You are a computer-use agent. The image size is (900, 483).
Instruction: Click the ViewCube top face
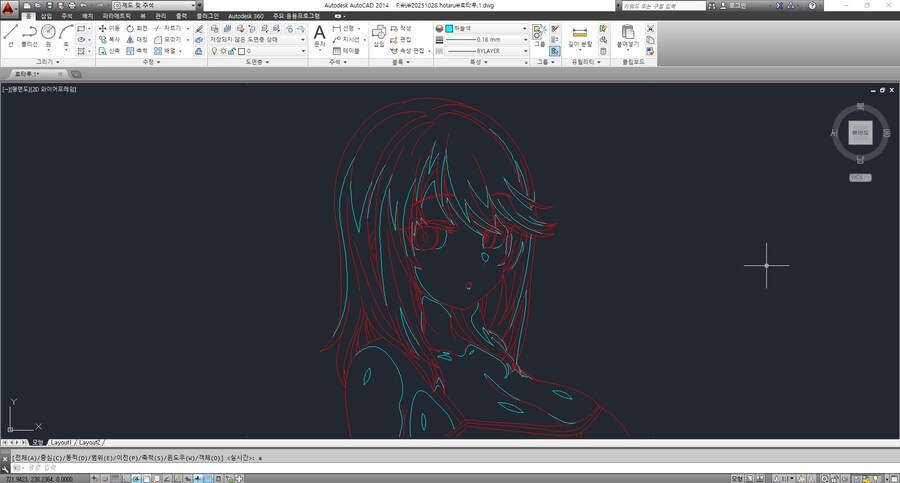click(860, 133)
